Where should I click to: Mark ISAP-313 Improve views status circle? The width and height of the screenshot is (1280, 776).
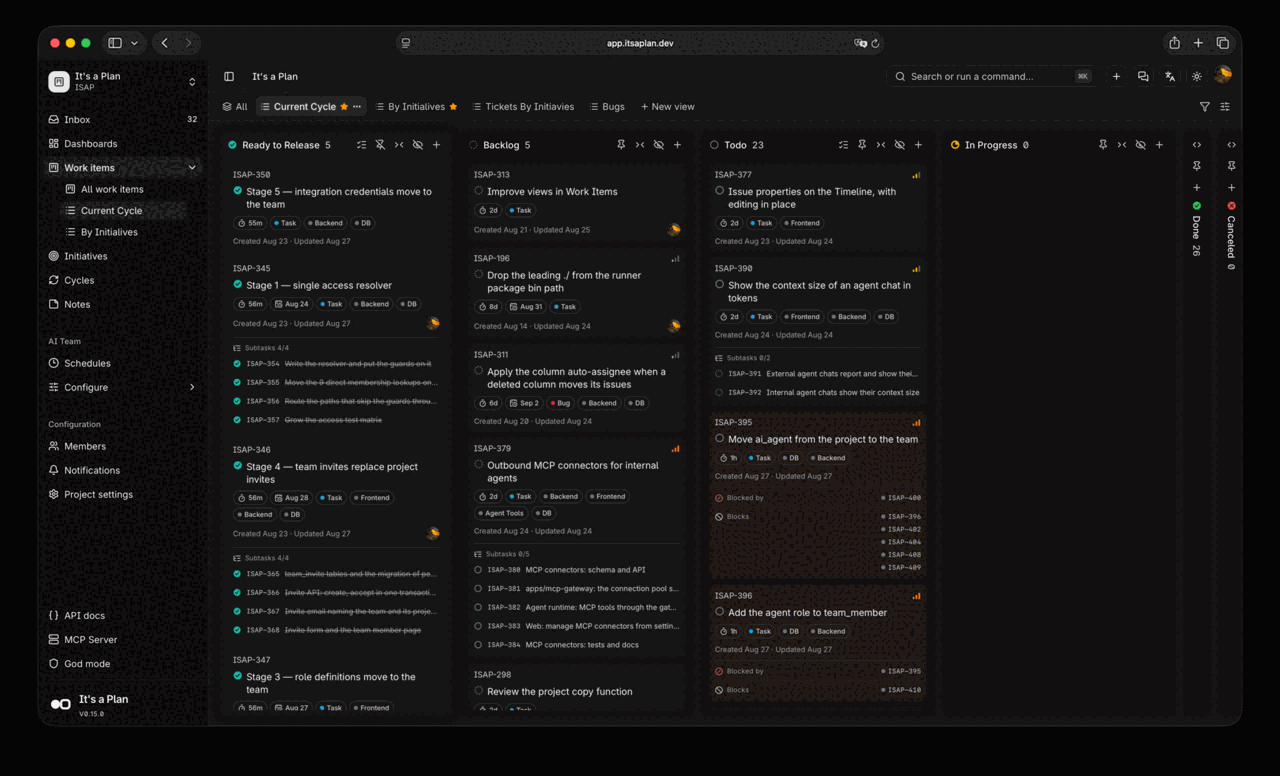point(479,191)
